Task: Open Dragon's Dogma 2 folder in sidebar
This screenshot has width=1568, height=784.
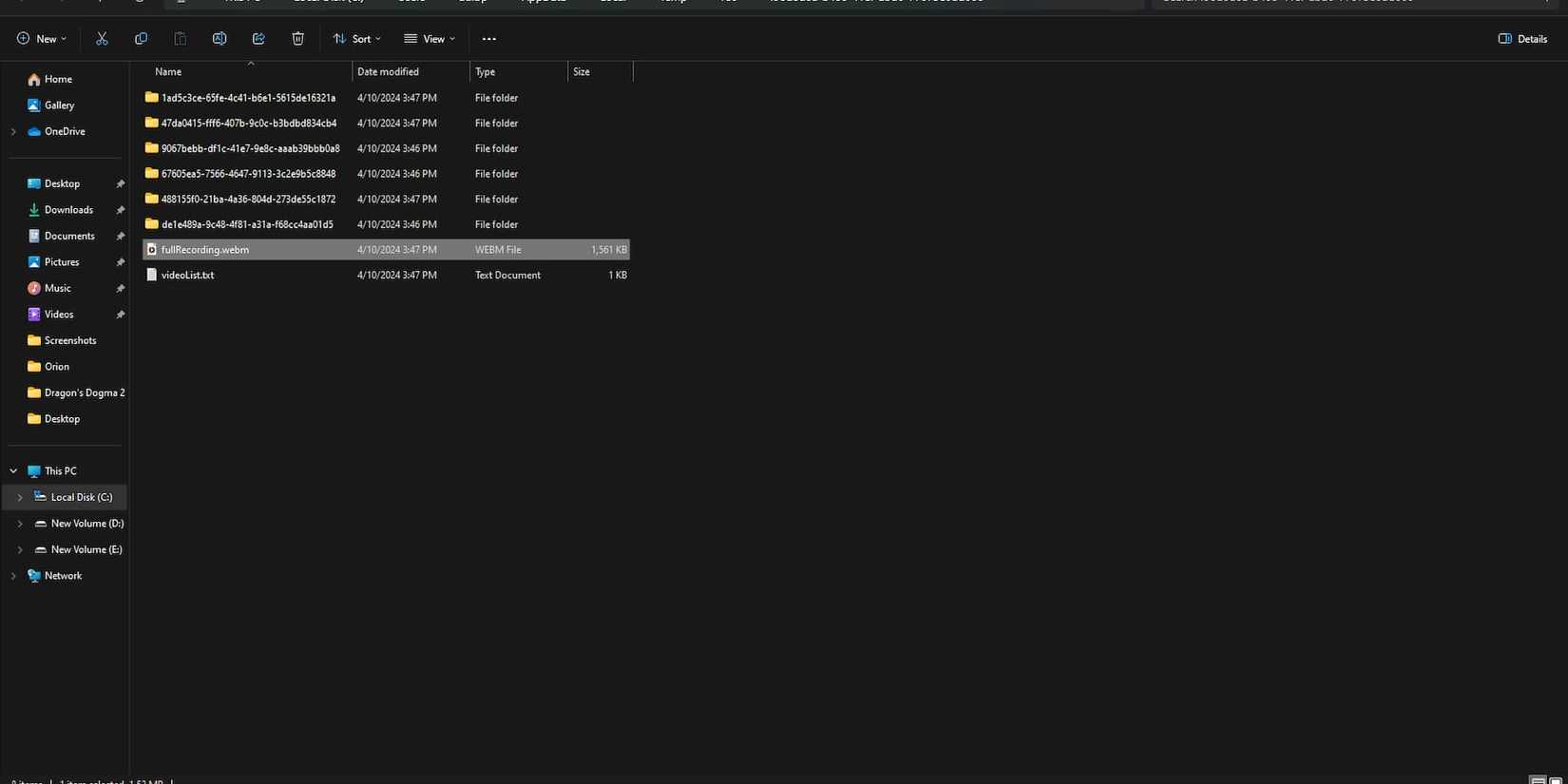Action: [x=85, y=392]
